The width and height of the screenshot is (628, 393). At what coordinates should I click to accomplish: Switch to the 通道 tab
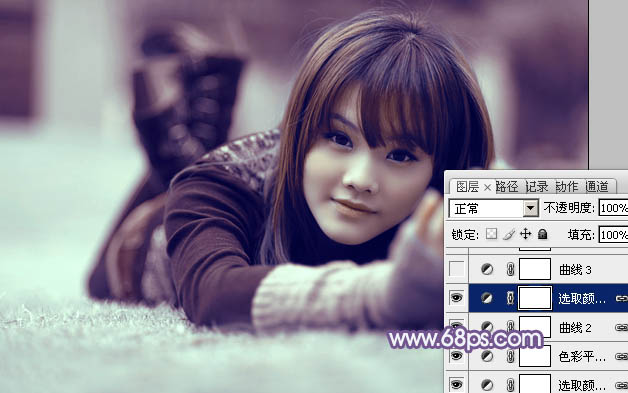point(597,187)
